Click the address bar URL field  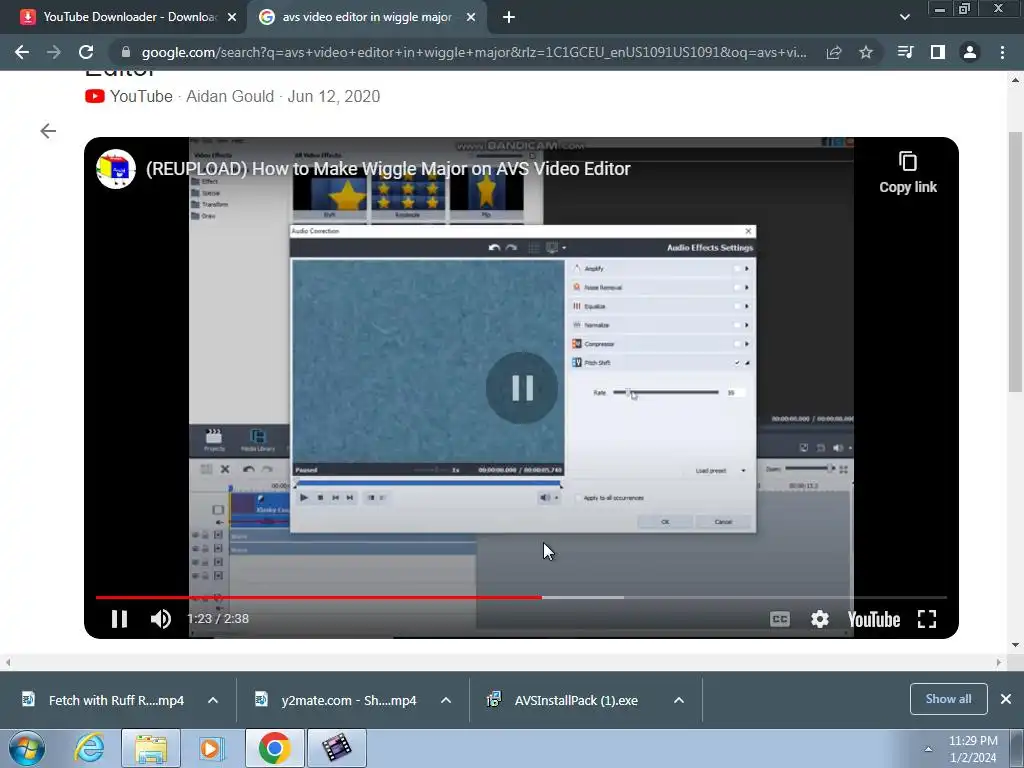pyautogui.click(x=474, y=52)
